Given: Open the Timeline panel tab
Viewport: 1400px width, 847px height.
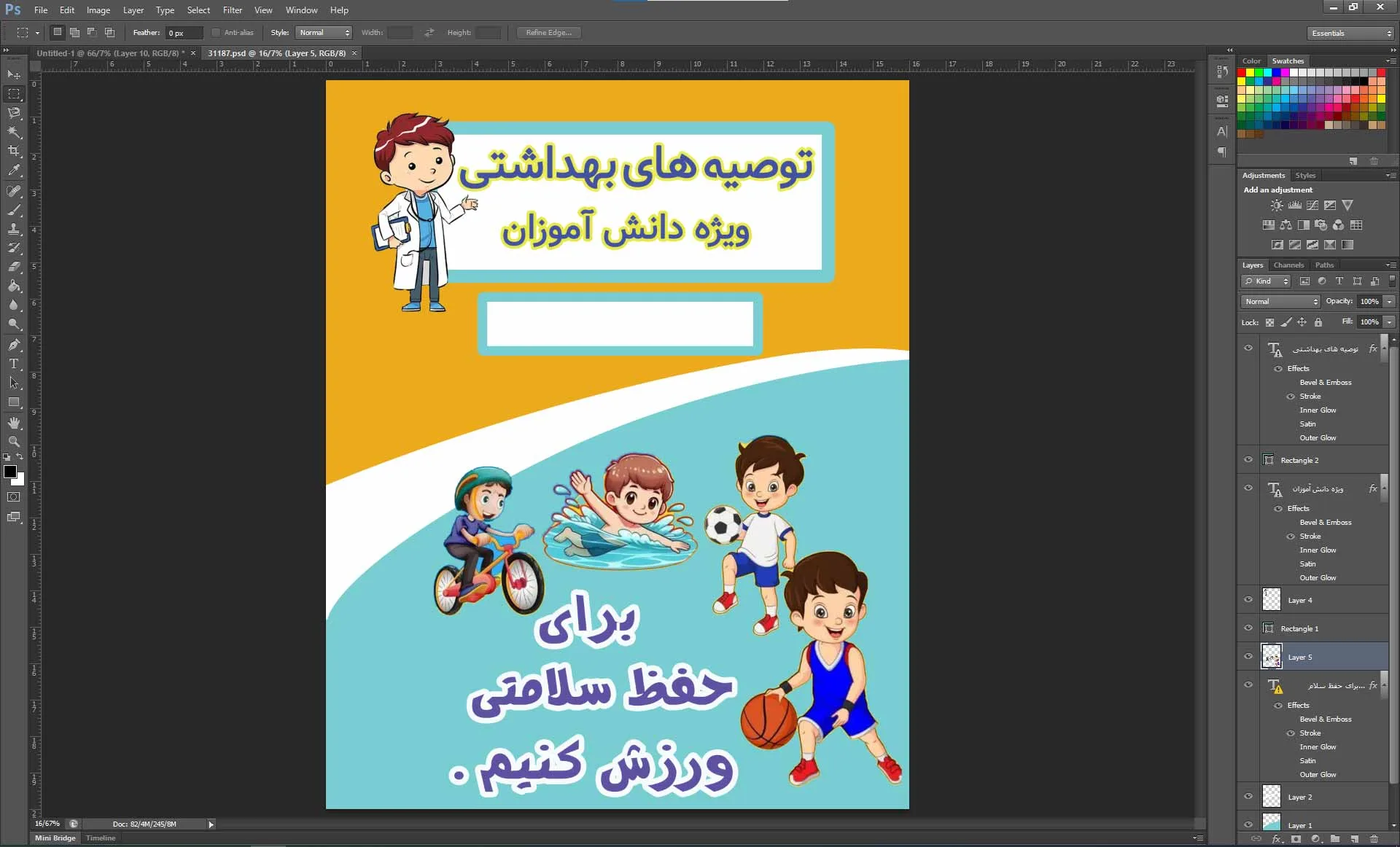Looking at the screenshot, I should (101, 838).
